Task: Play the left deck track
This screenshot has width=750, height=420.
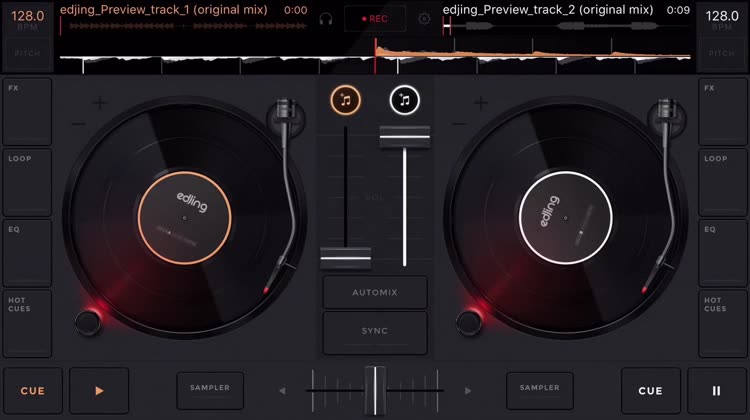Action: pyautogui.click(x=99, y=390)
